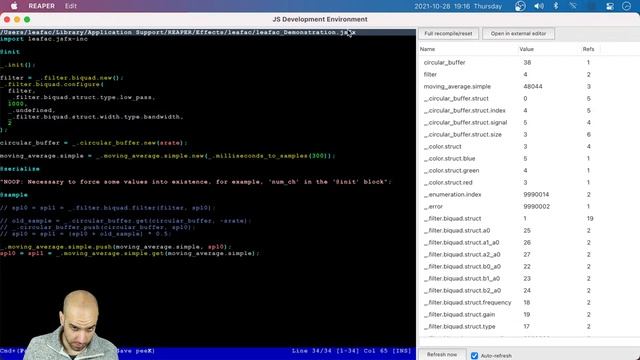Click the round clock-like icon at the menu bar end

pyautogui.click(x=627, y=6)
